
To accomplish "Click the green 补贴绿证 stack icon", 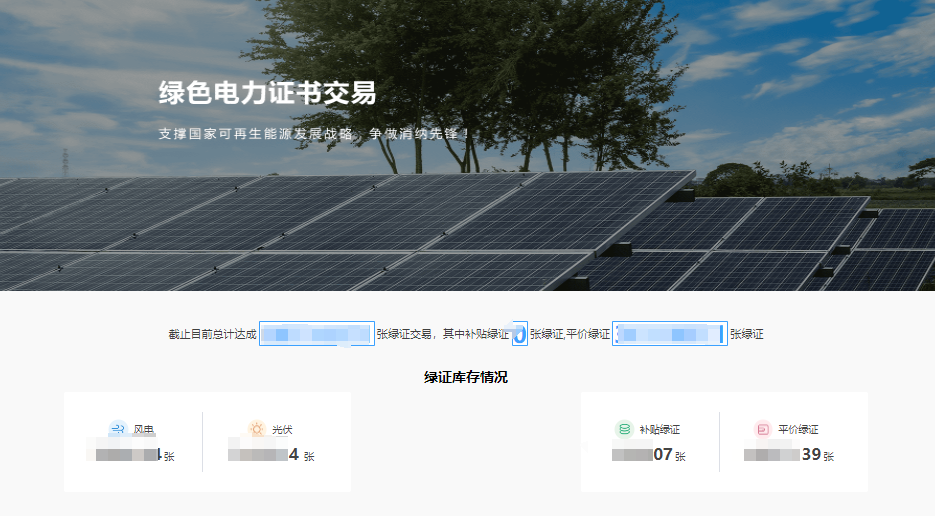I will click(624, 429).
